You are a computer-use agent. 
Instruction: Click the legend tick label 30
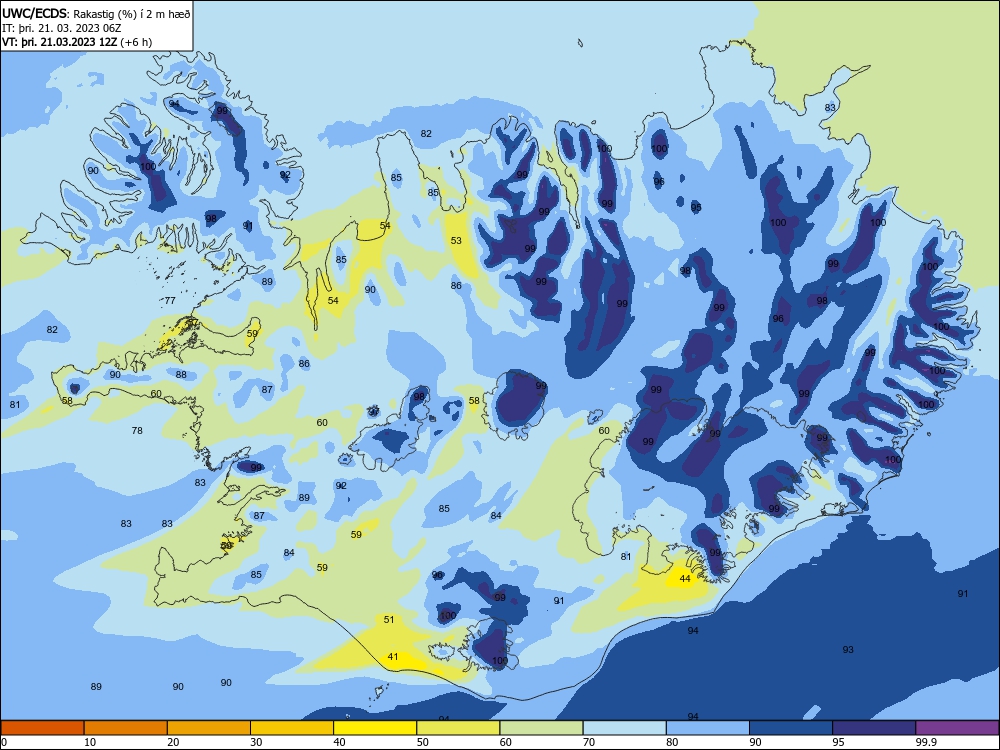click(256, 742)
